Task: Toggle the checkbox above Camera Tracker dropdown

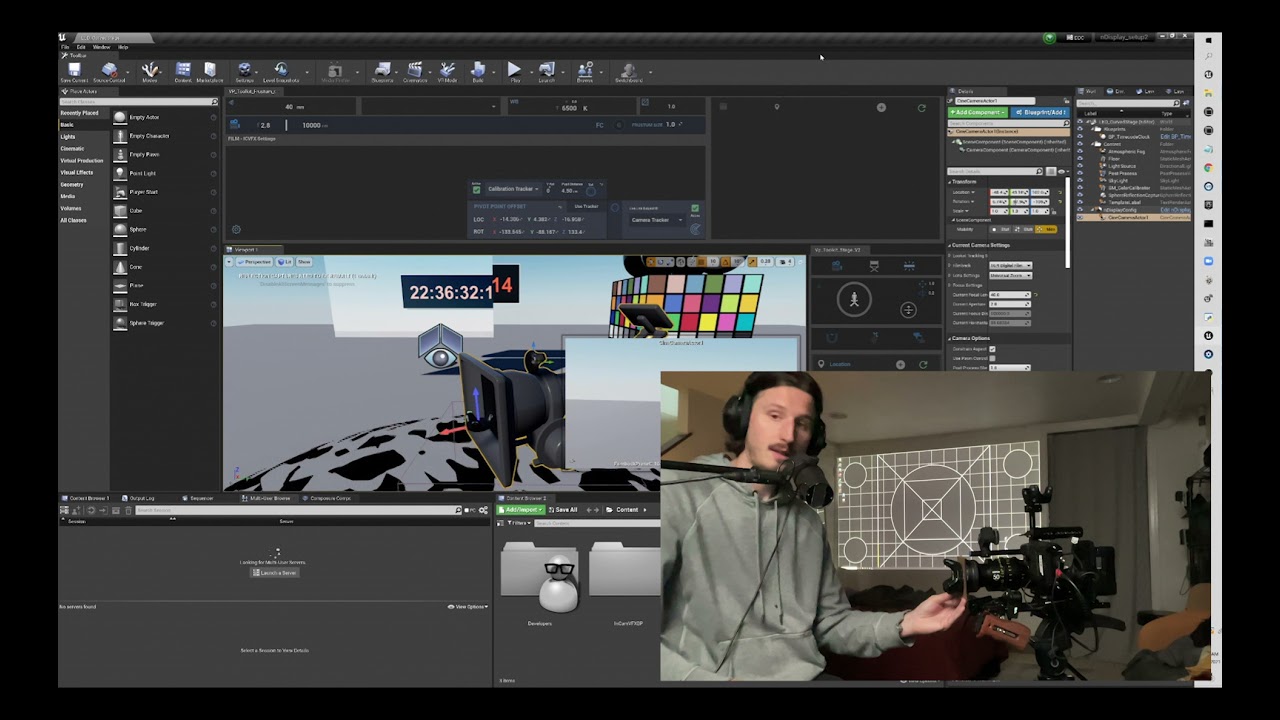Action: (x=695, y=209)
